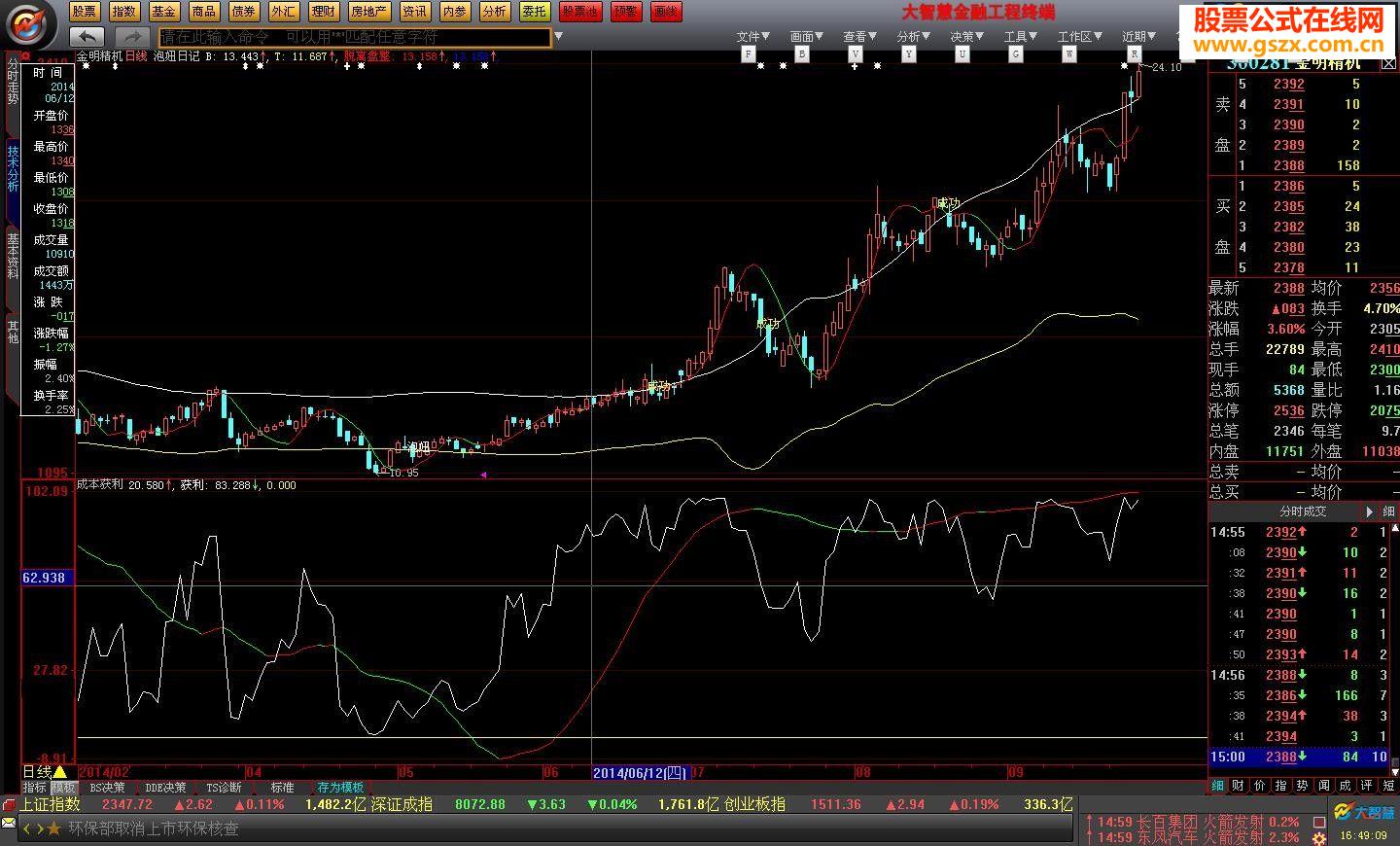Select the BS决策 template tab
The height and width of the screenshot is (846, 1400).
[x=107, y=788]
